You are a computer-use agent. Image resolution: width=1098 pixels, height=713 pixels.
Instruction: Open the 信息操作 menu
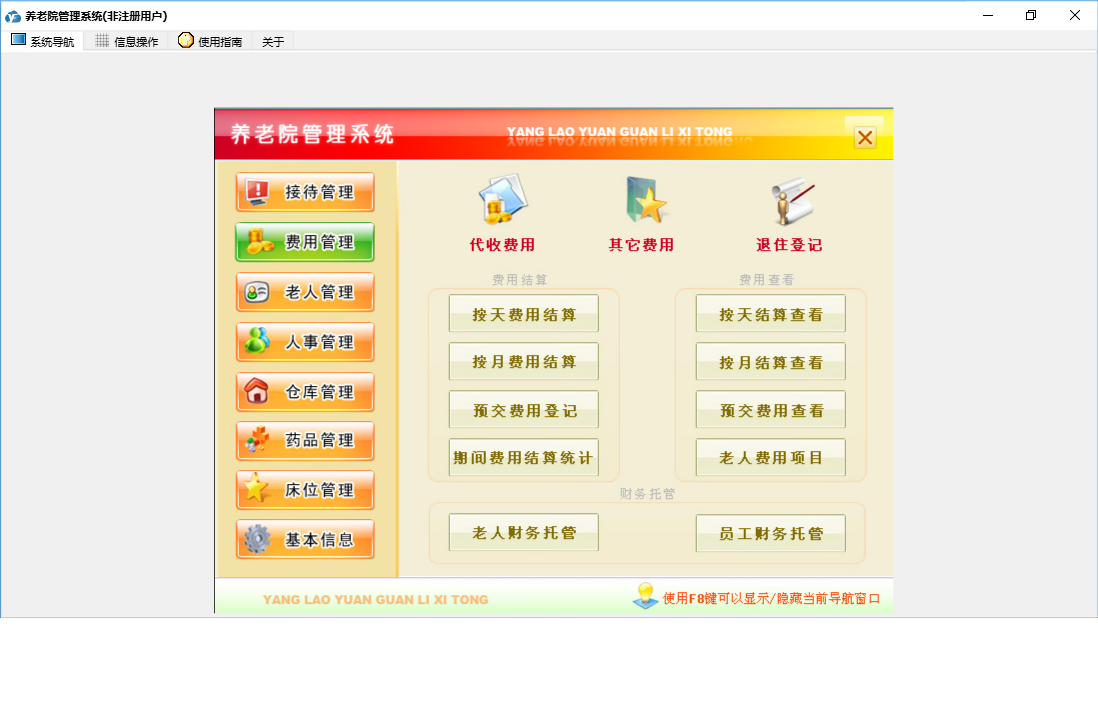point(127,41)
